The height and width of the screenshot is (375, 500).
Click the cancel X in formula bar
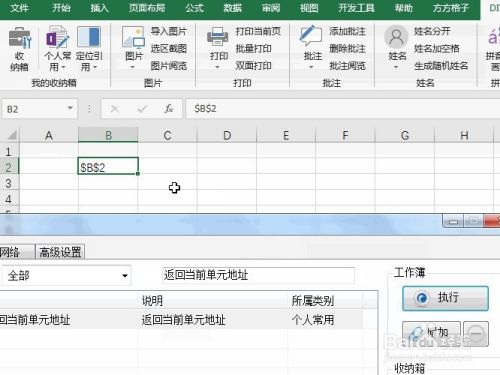coord(115,109)
